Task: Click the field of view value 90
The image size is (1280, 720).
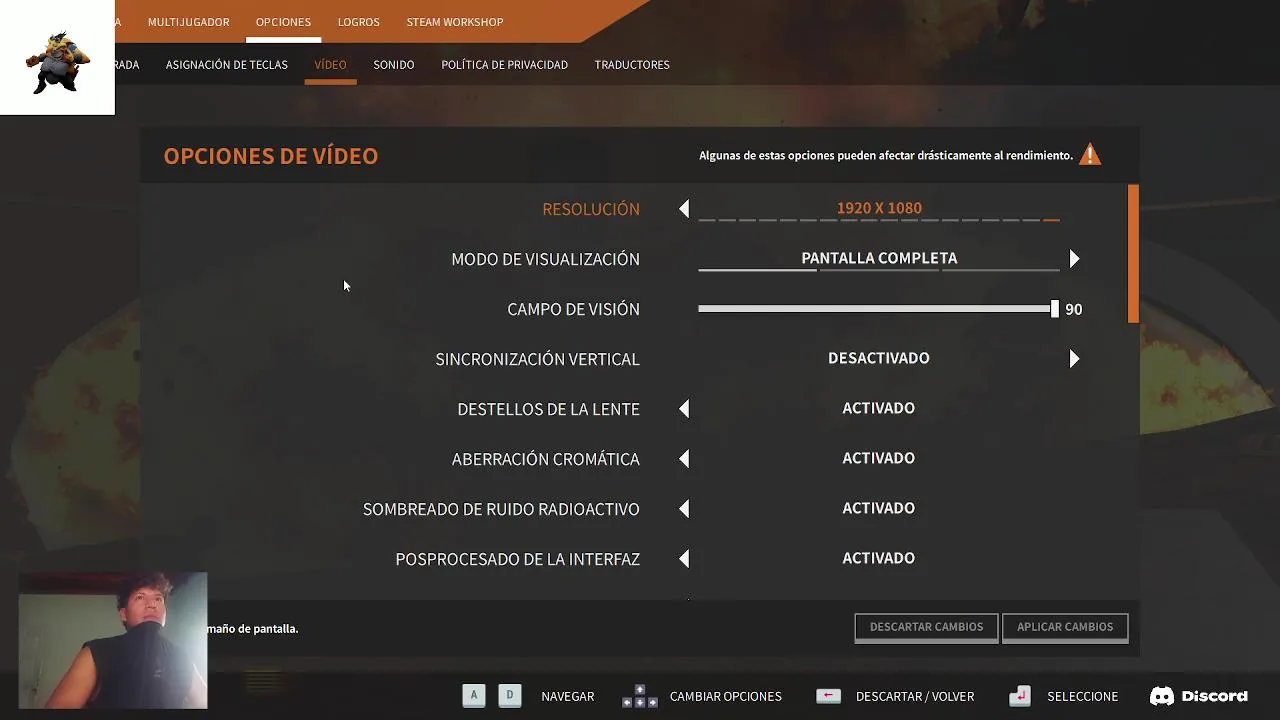Action: coord(1073,309)
